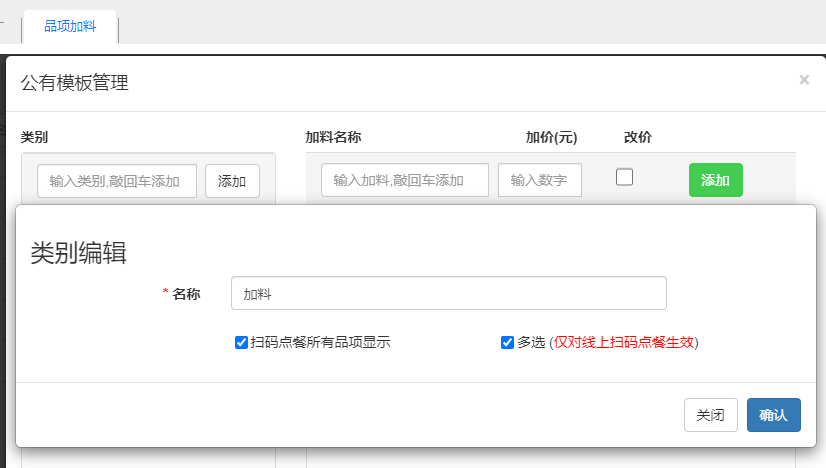Focus the 输入加料 topping name input
The height and width of the screenshot is (468, 826).
pos(405,180)
